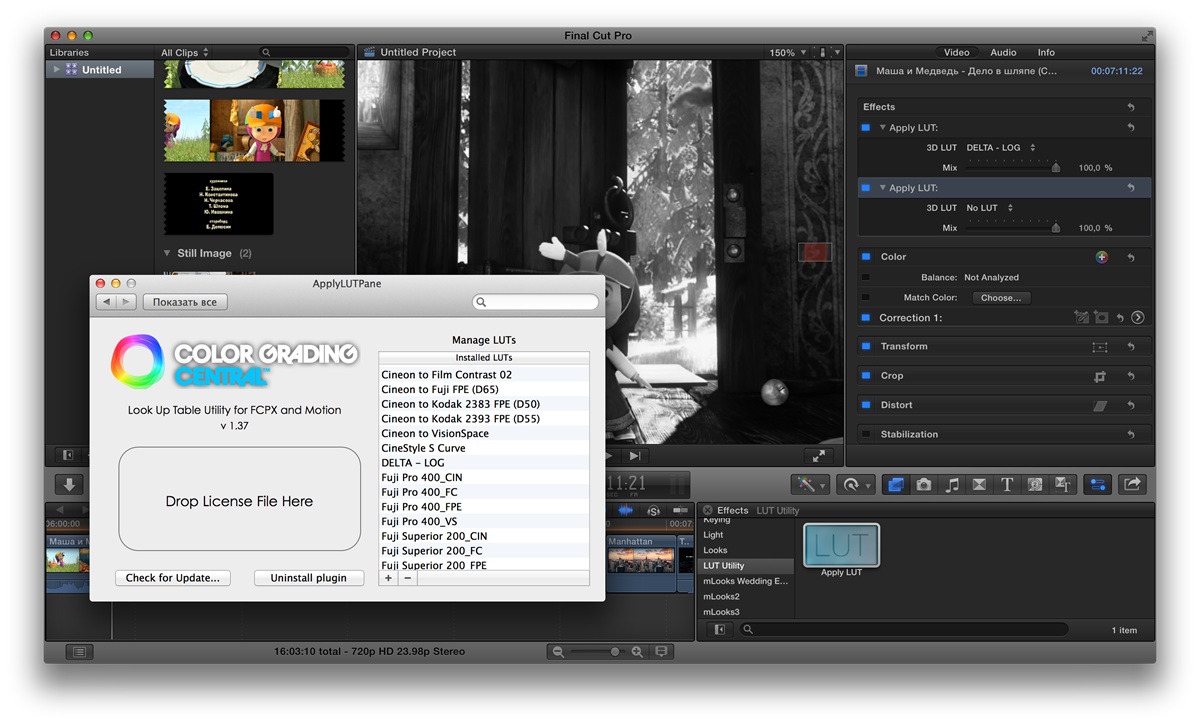Show the Crop onscreen controls icon
The width and height of the screenshot is (1200, 724).
coord(1100,376)
